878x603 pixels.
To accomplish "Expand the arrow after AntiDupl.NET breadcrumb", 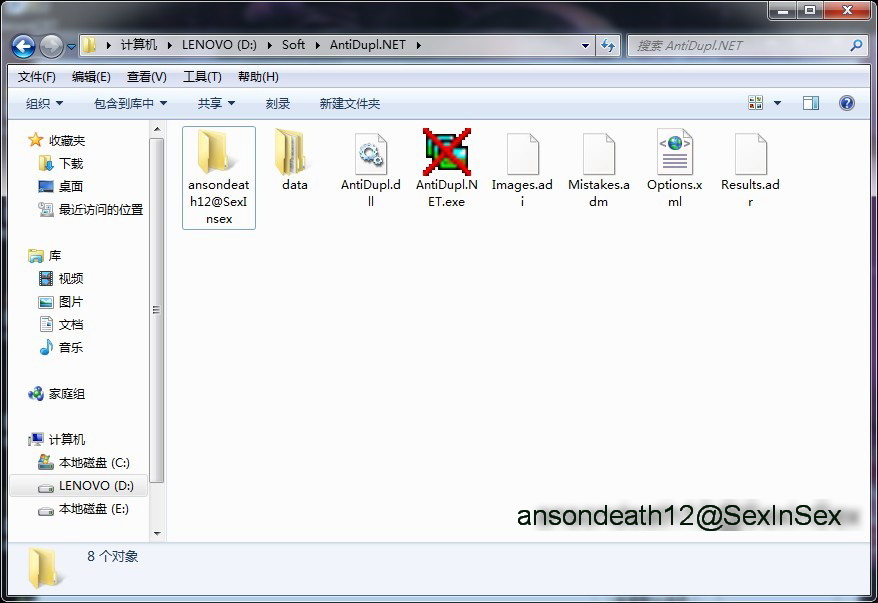I will click(418, 45).
